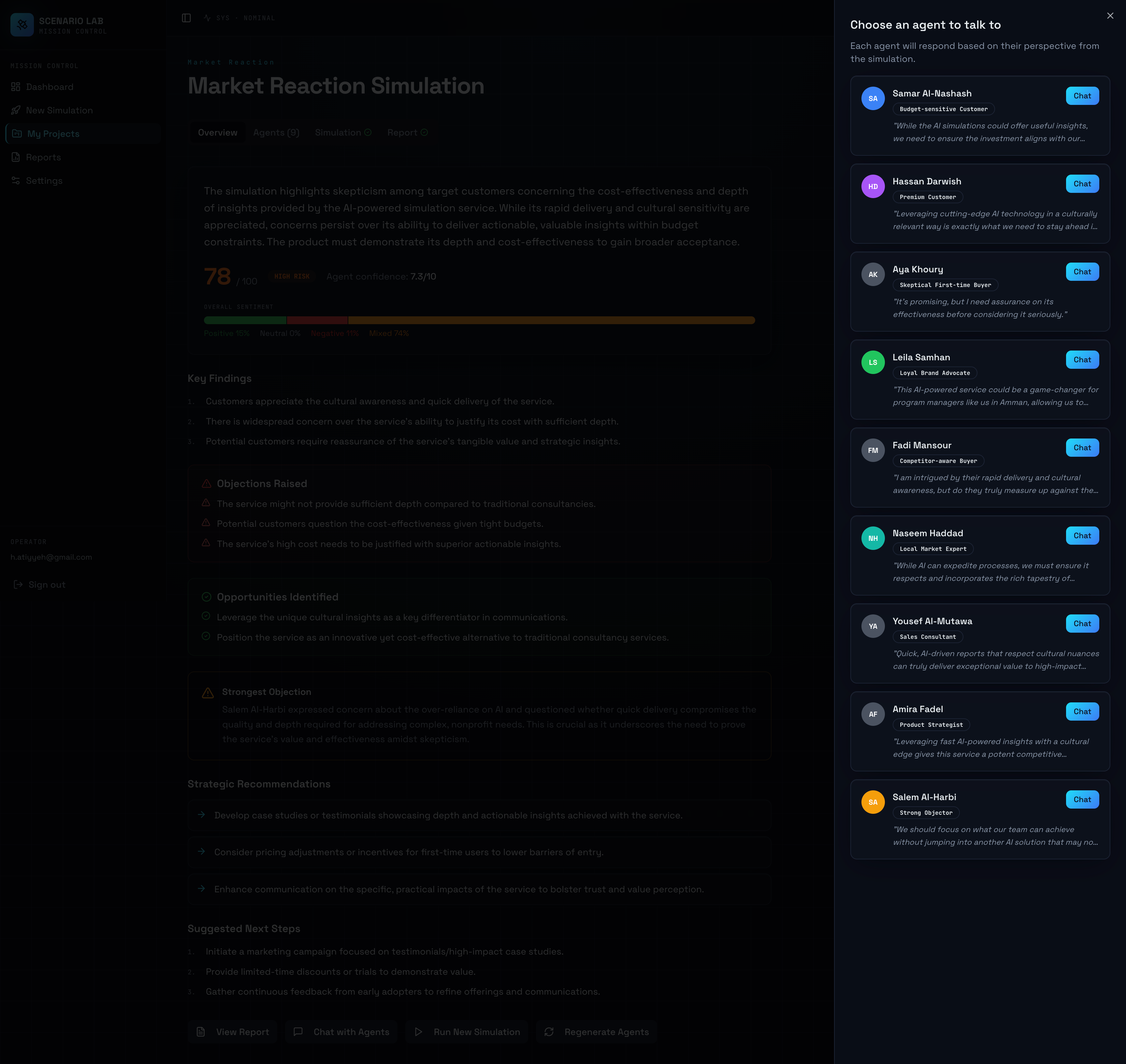Open Dashboard in the sidebar
The image size is (1126, 1064).
tap(83, 87)
